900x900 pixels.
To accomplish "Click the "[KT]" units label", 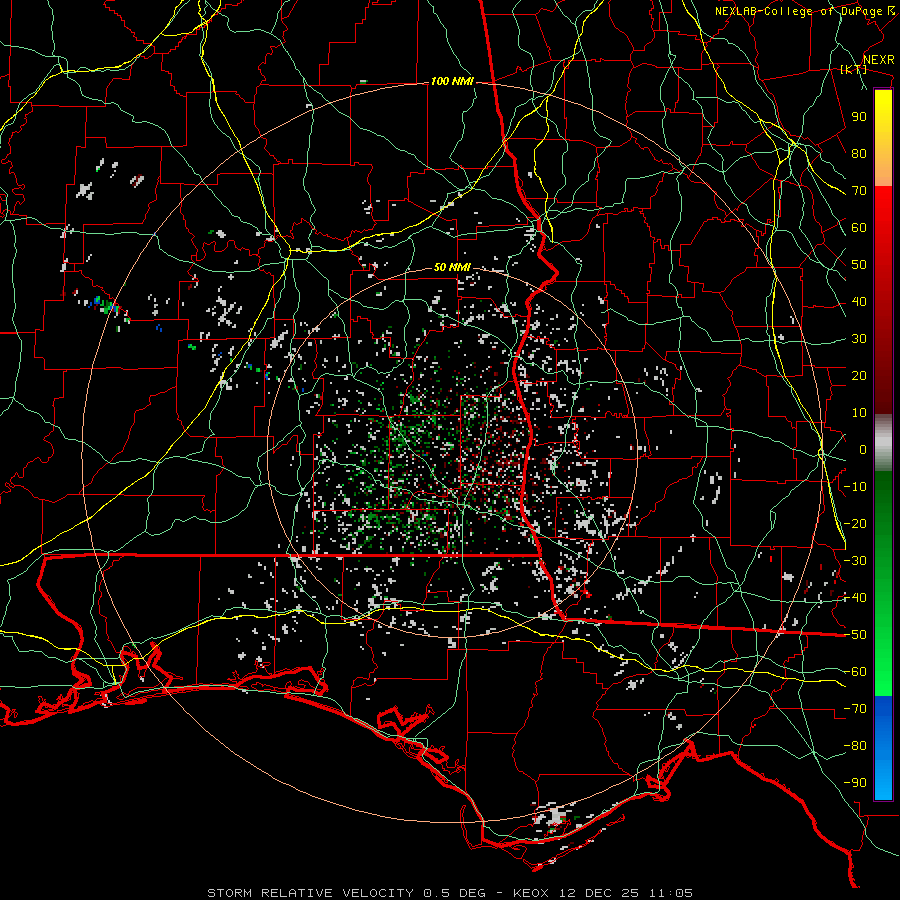I will click(854, 69).
